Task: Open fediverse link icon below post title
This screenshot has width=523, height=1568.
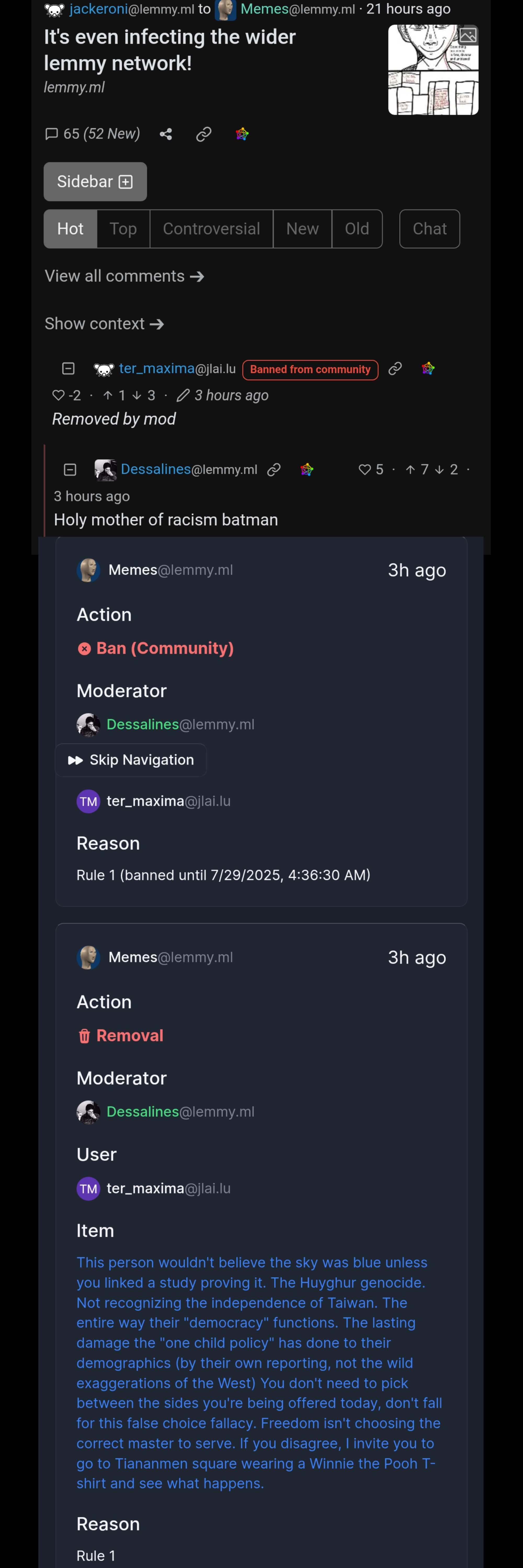Action: [242, 134]
